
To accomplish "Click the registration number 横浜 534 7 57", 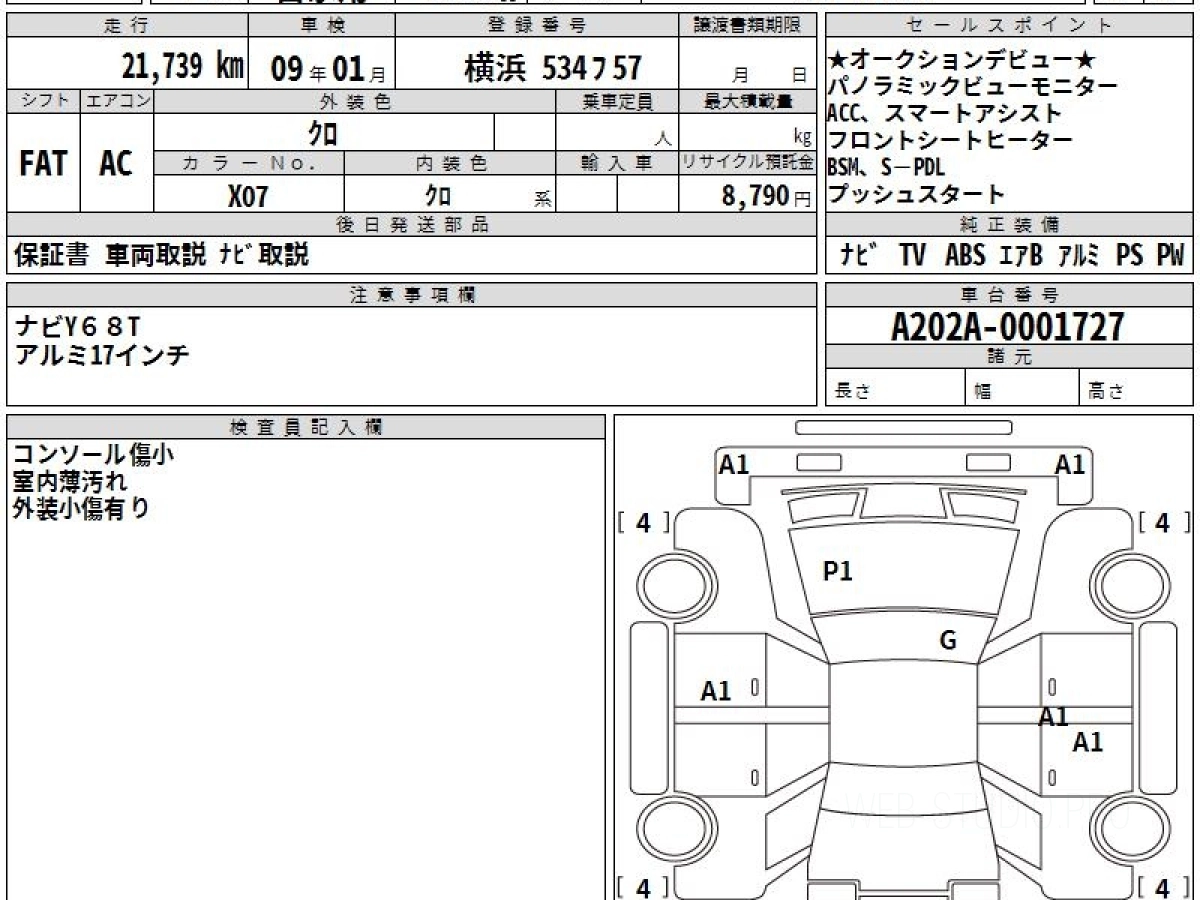I will (553, 68).
